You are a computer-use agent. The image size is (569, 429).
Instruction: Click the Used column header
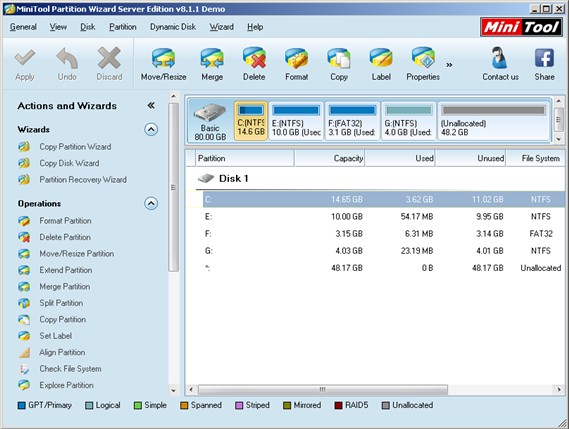click(400, 158)
